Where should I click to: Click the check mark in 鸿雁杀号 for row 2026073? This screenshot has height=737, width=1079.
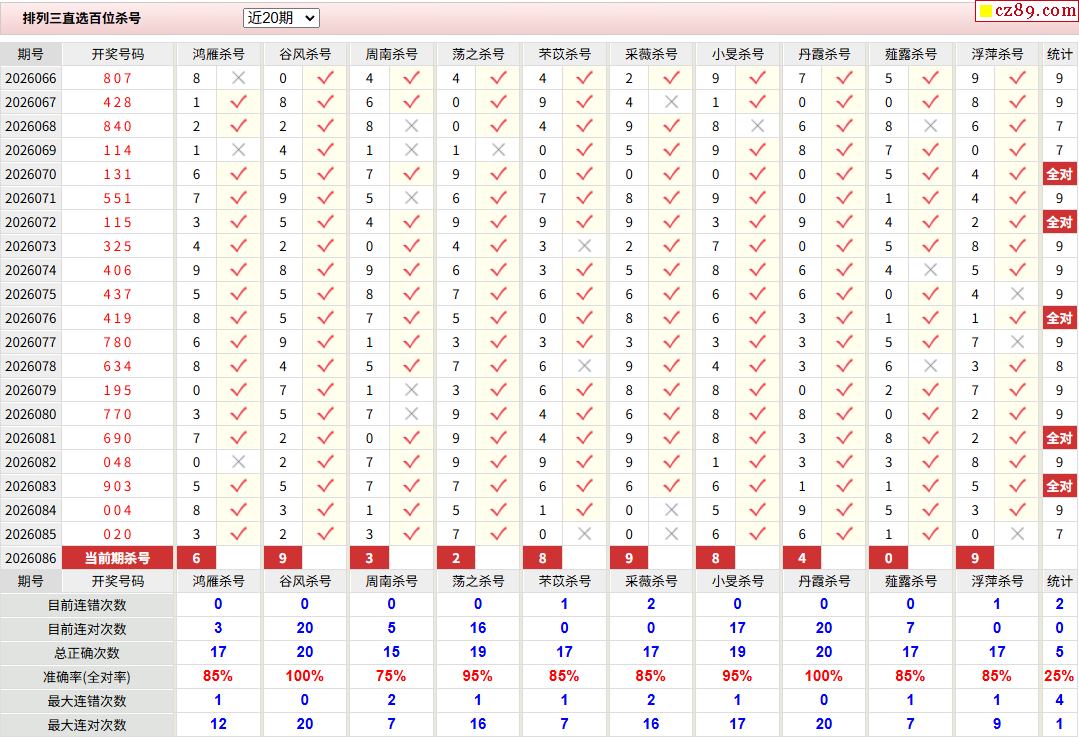239,246
